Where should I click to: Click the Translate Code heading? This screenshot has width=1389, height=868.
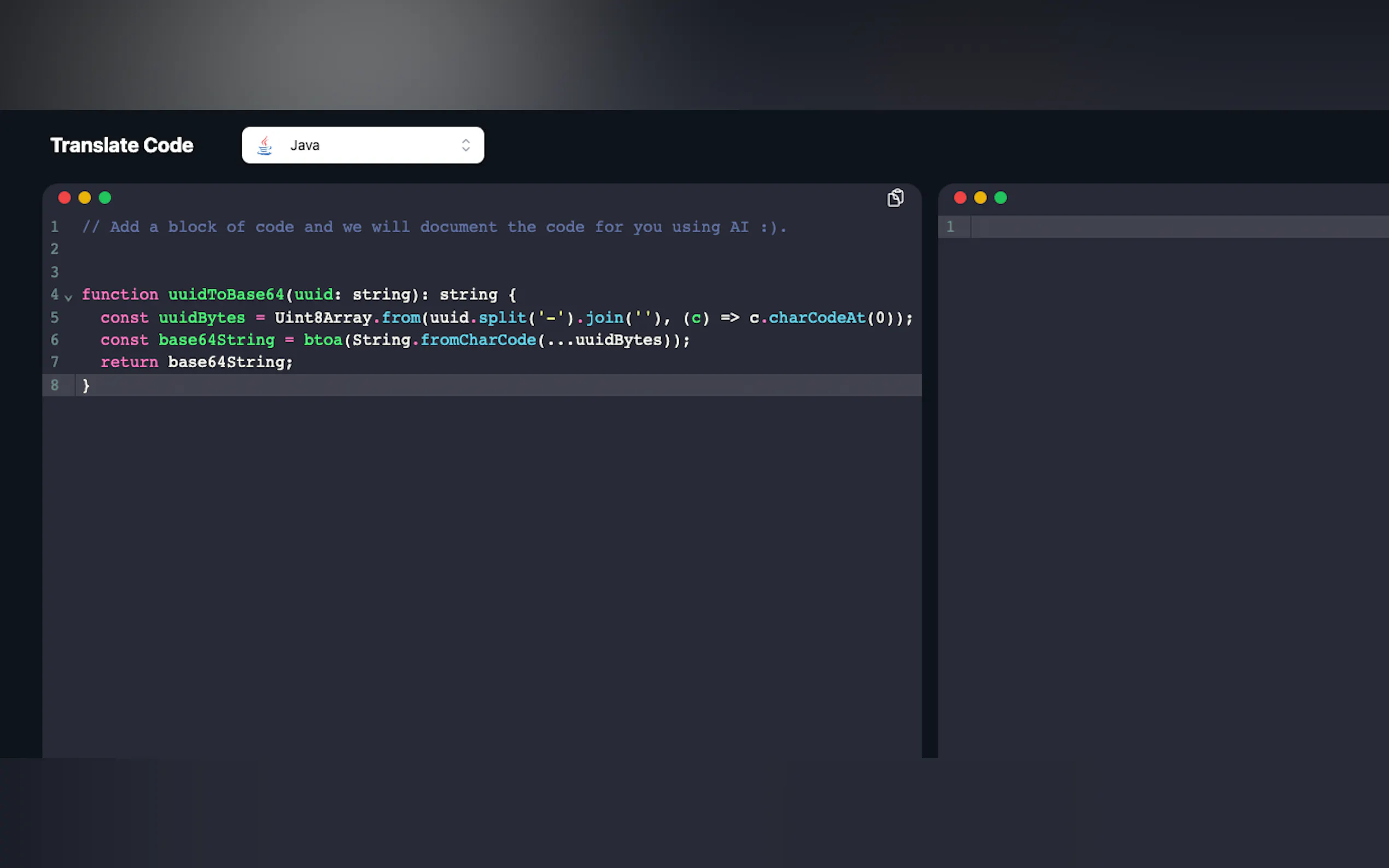point(122,145)
